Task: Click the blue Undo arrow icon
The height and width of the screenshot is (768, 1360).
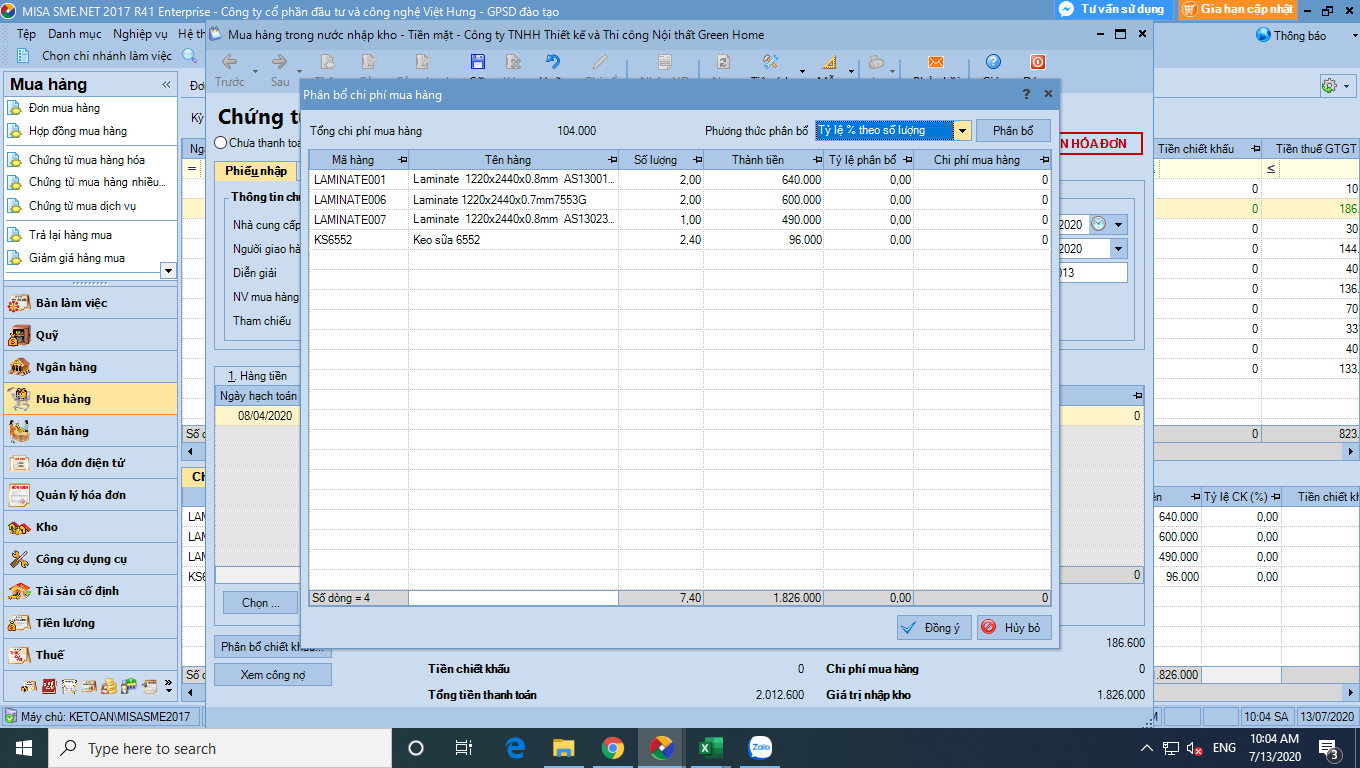Action: tap(552, 62)
